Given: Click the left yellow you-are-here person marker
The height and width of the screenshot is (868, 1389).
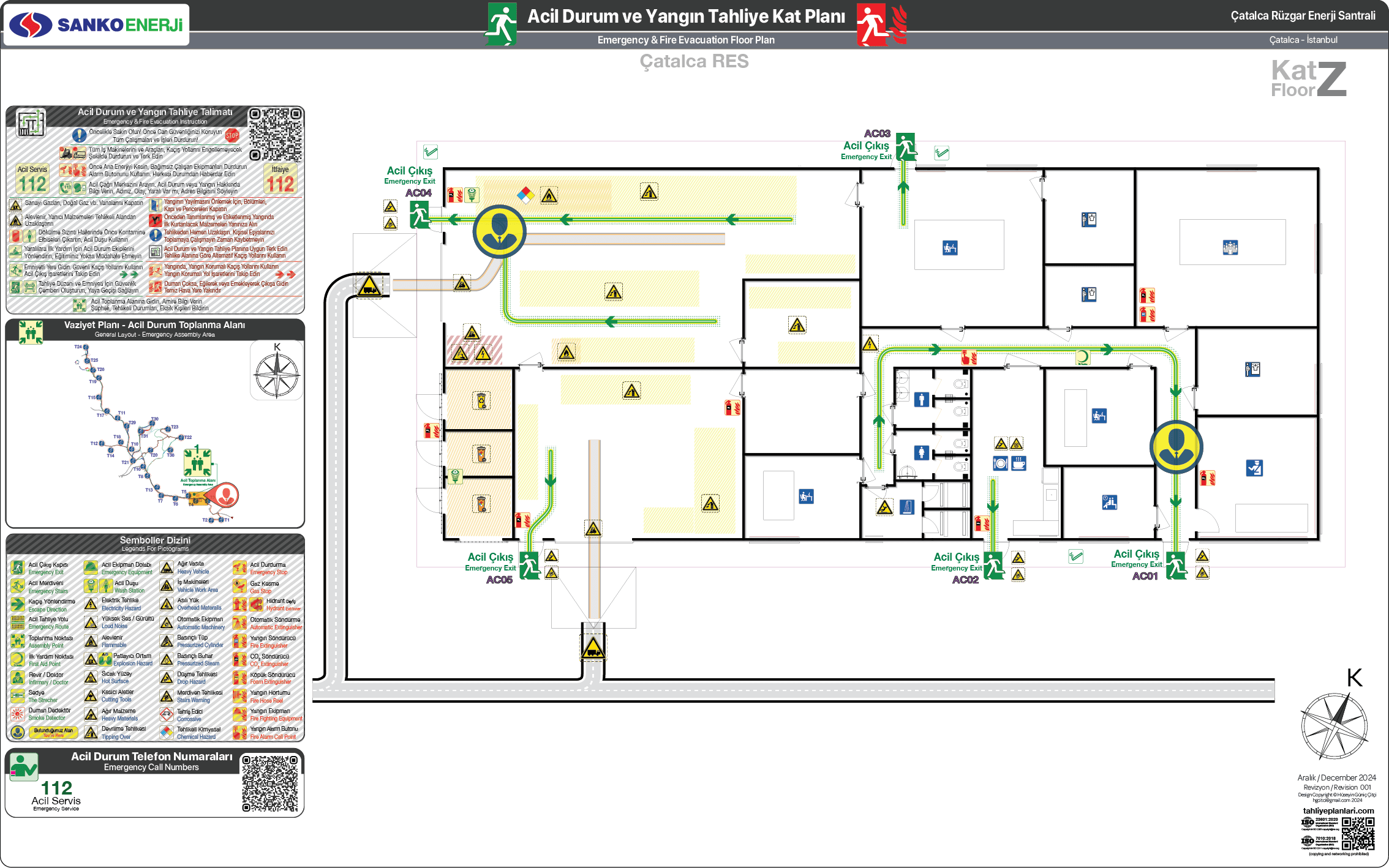Looking at the screenshot, I should click(500, 231).
